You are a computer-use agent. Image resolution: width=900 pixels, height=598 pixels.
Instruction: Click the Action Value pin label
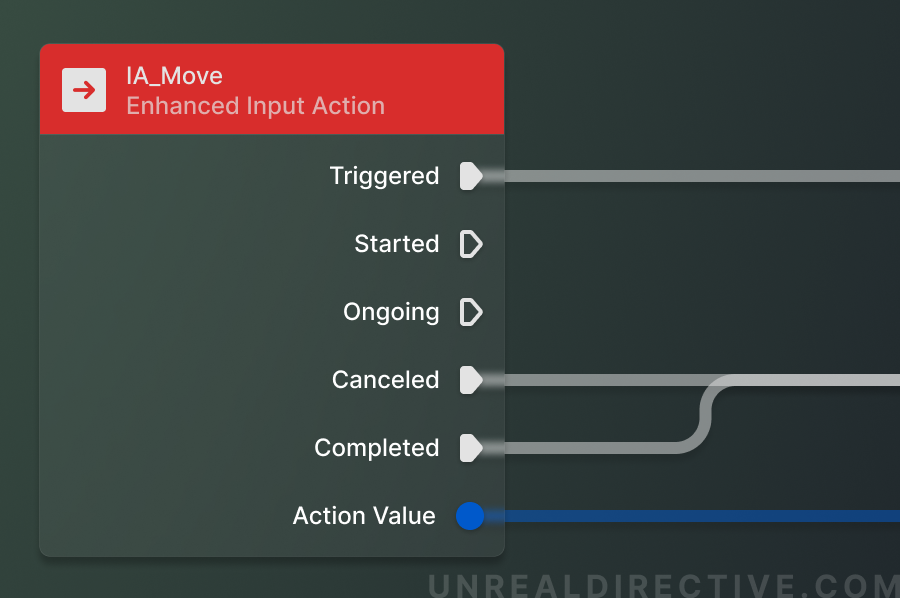coord(363,516)
